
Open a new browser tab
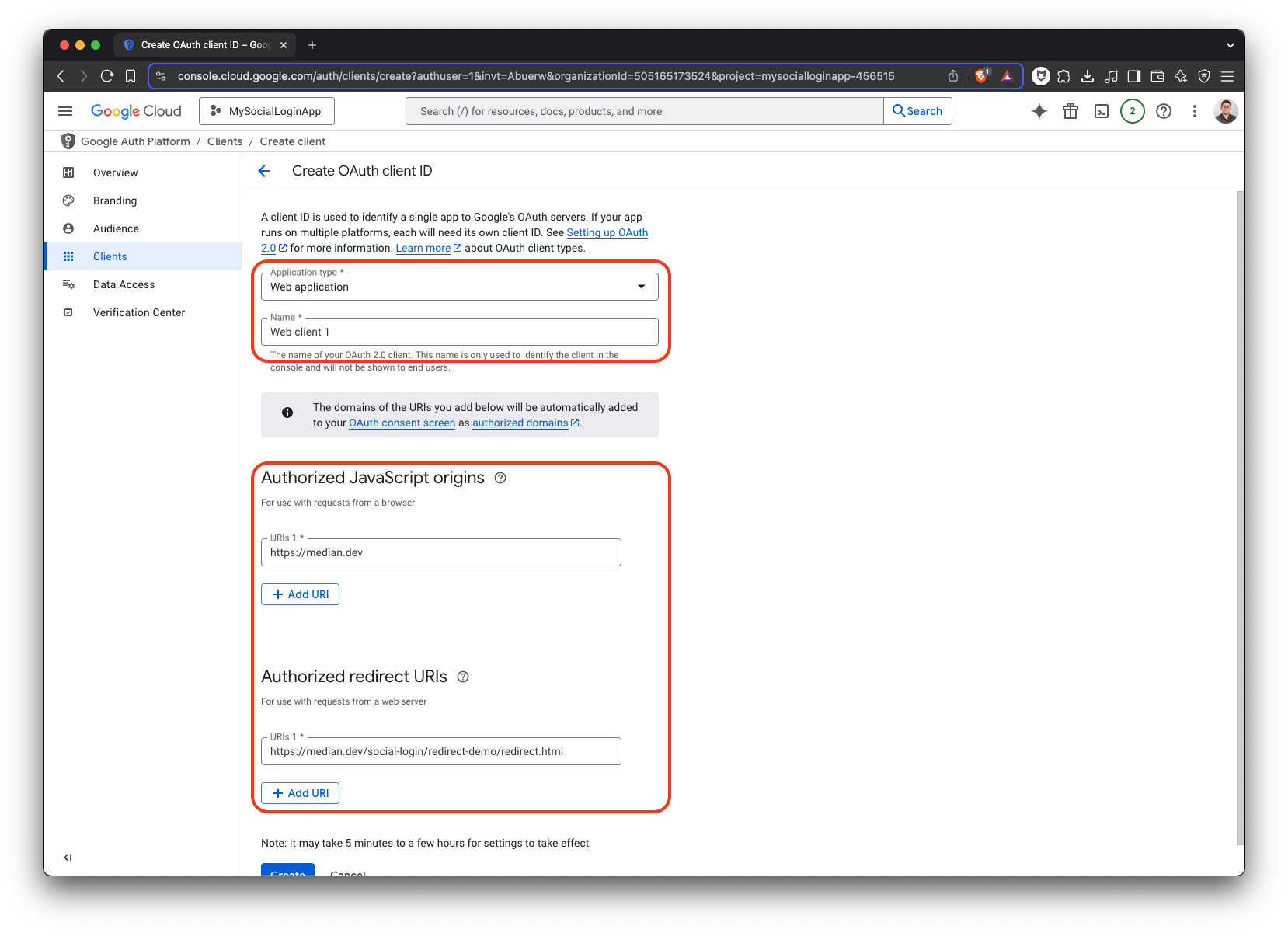(x=312, y=45)
